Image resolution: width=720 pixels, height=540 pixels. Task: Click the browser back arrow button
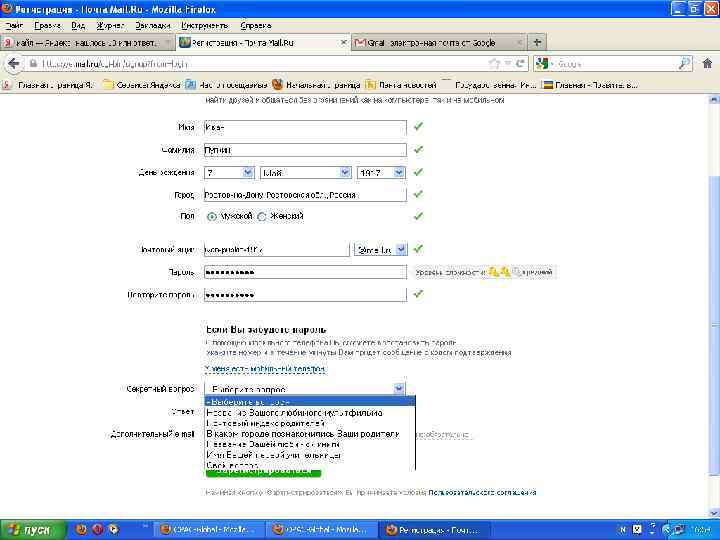point(14,64)
